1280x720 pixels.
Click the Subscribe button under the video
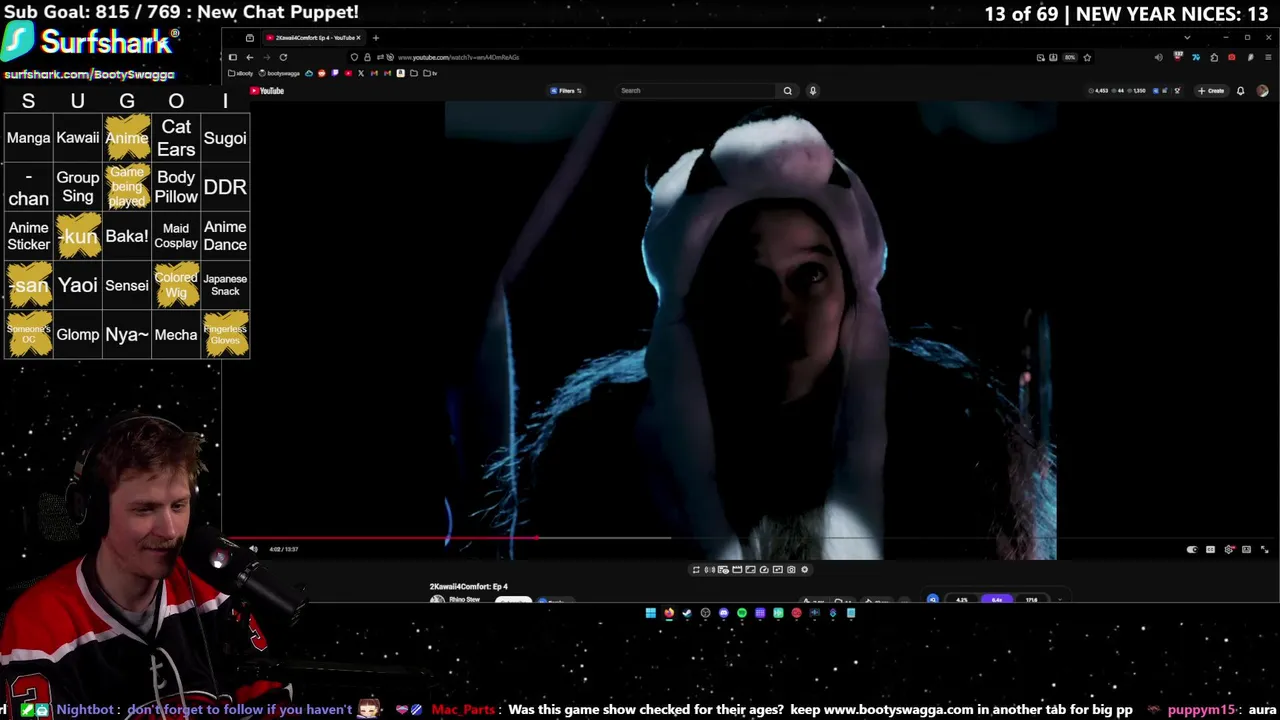click(513, 601)
